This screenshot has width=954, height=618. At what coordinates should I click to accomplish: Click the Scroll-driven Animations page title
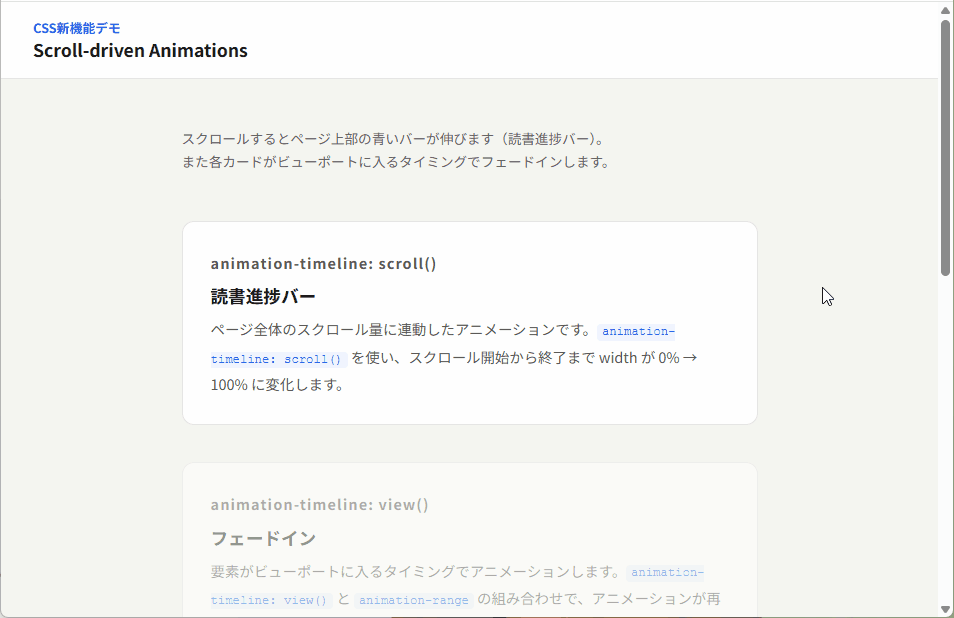141,50
